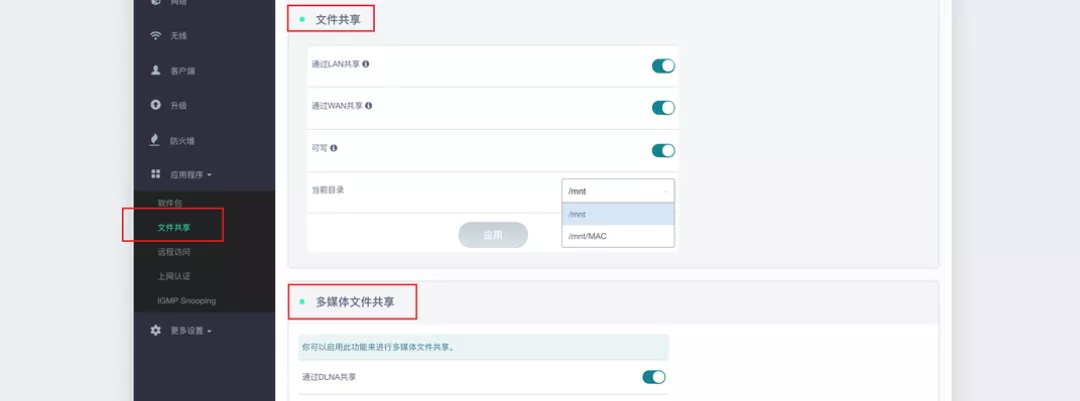The image size is (1080, 401).
Task: Open the 上网认证 submenu item
Action: (174, 276)
